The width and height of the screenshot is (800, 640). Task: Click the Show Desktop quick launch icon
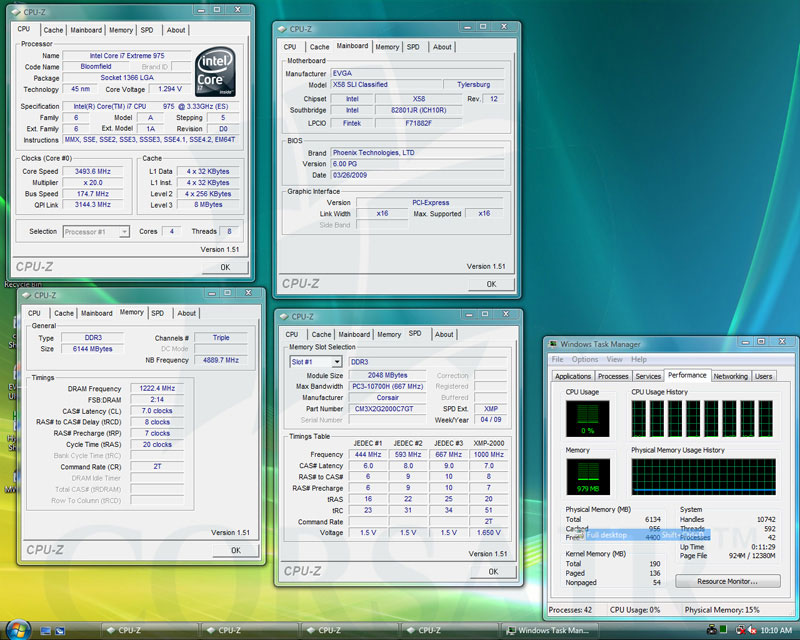click(45, 631)
